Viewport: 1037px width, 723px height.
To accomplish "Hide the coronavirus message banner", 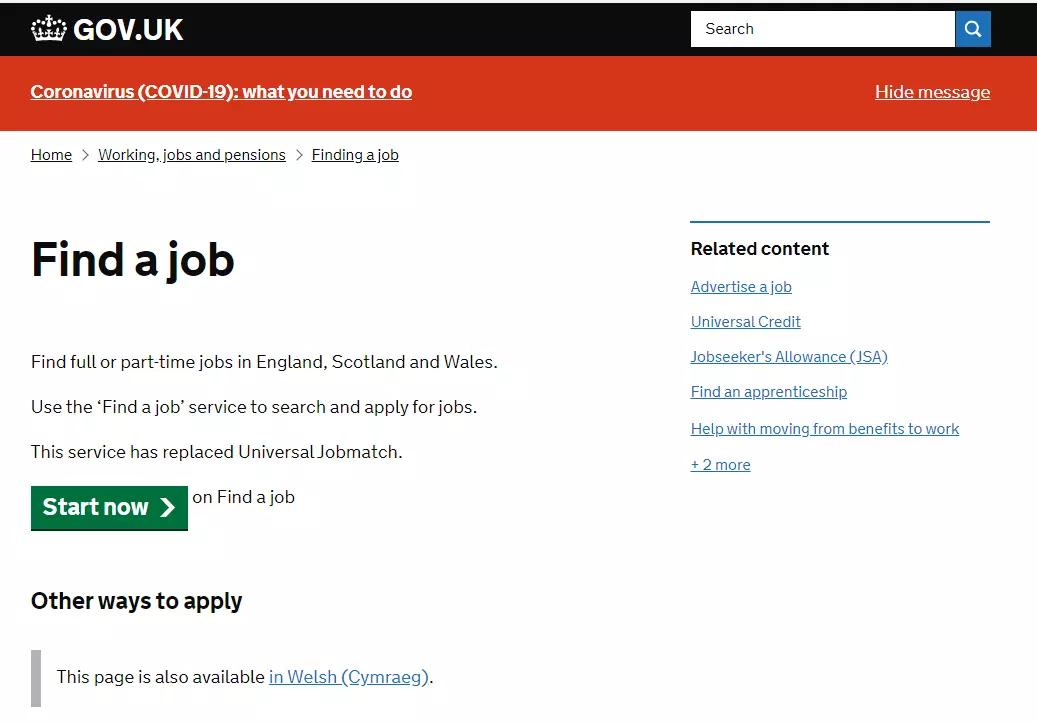I will coord(933,92).
